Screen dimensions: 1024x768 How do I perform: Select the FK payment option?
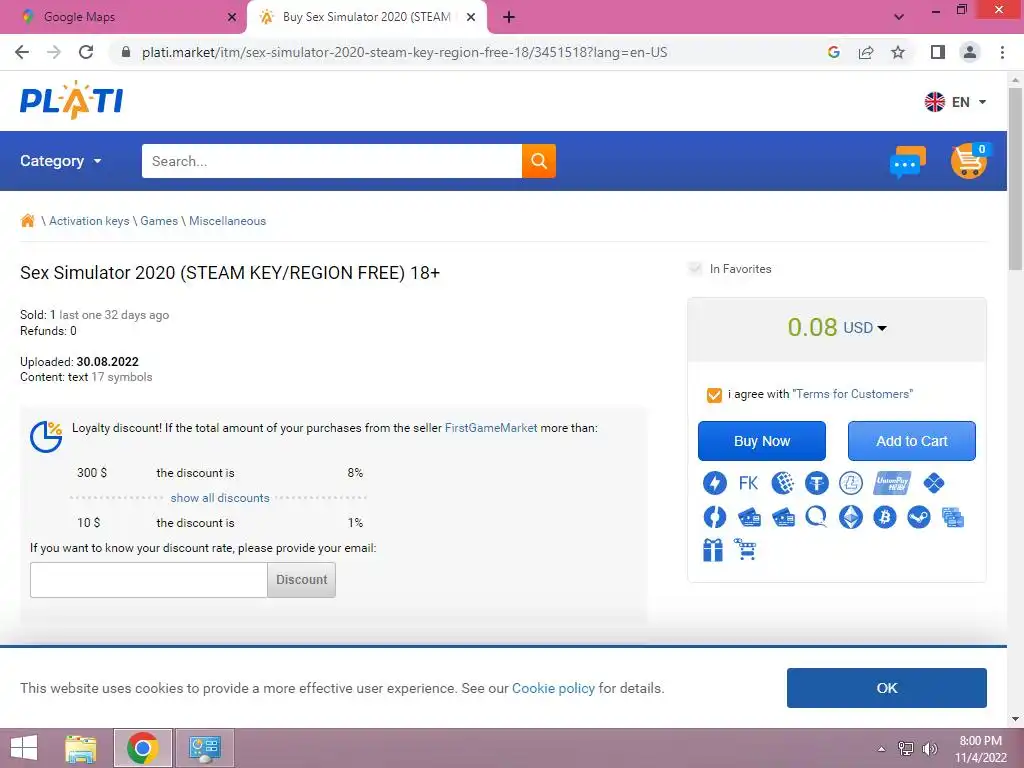tap(748, 483)
